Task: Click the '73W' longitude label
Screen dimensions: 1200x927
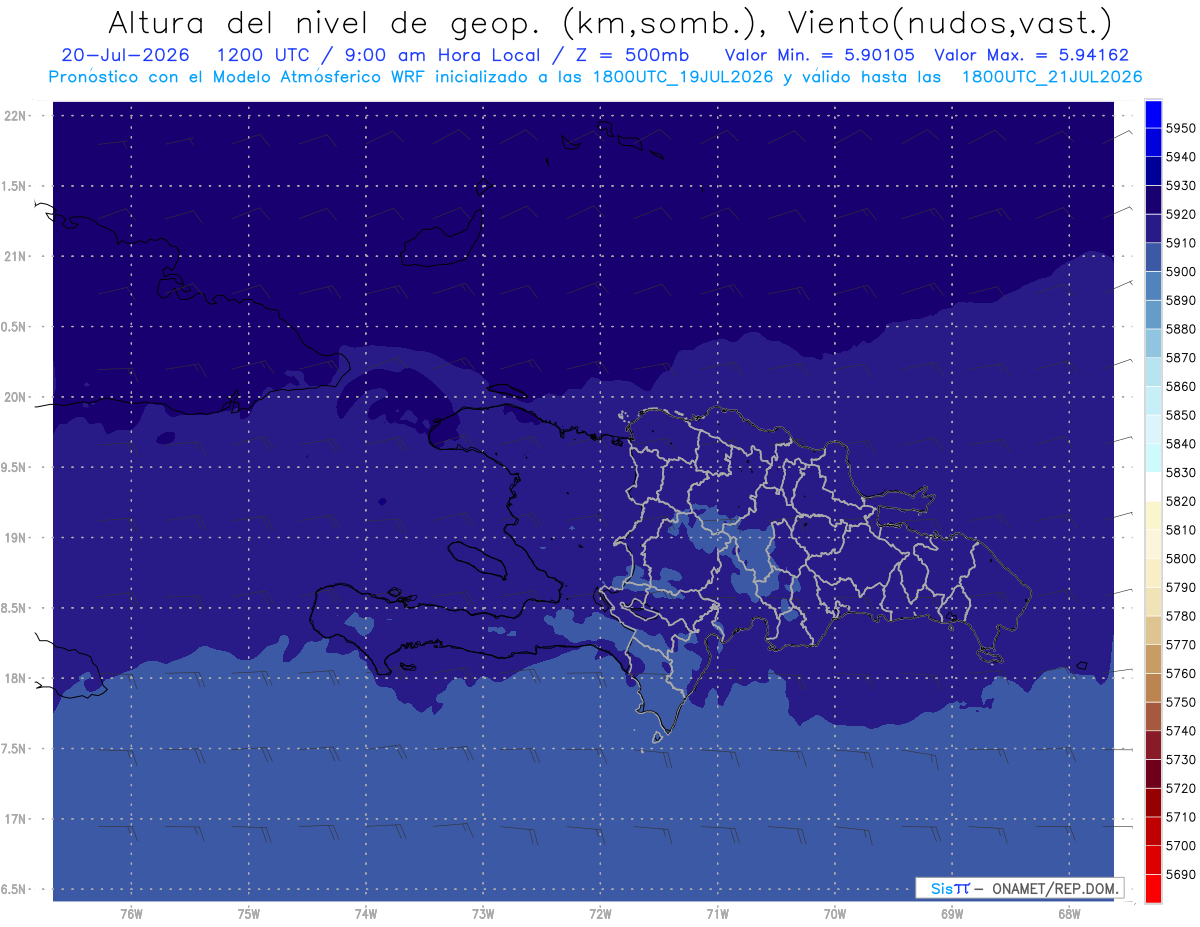Action: tap(483, 914)
